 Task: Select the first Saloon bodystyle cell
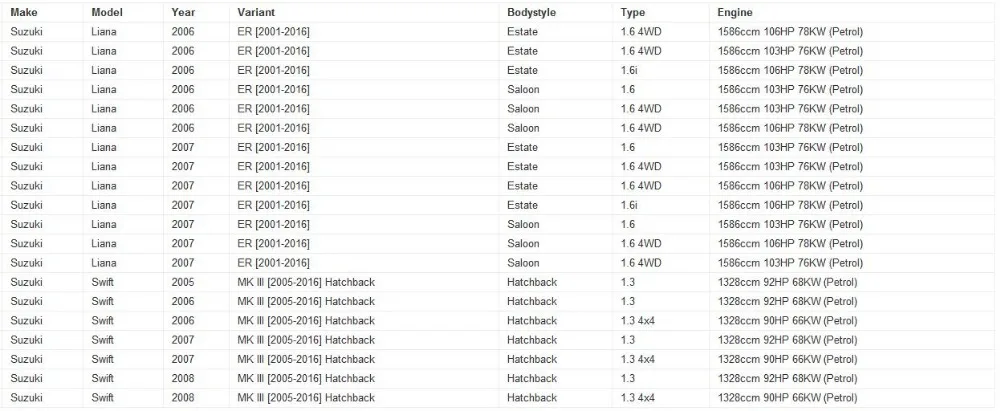[x=523, y=89]
